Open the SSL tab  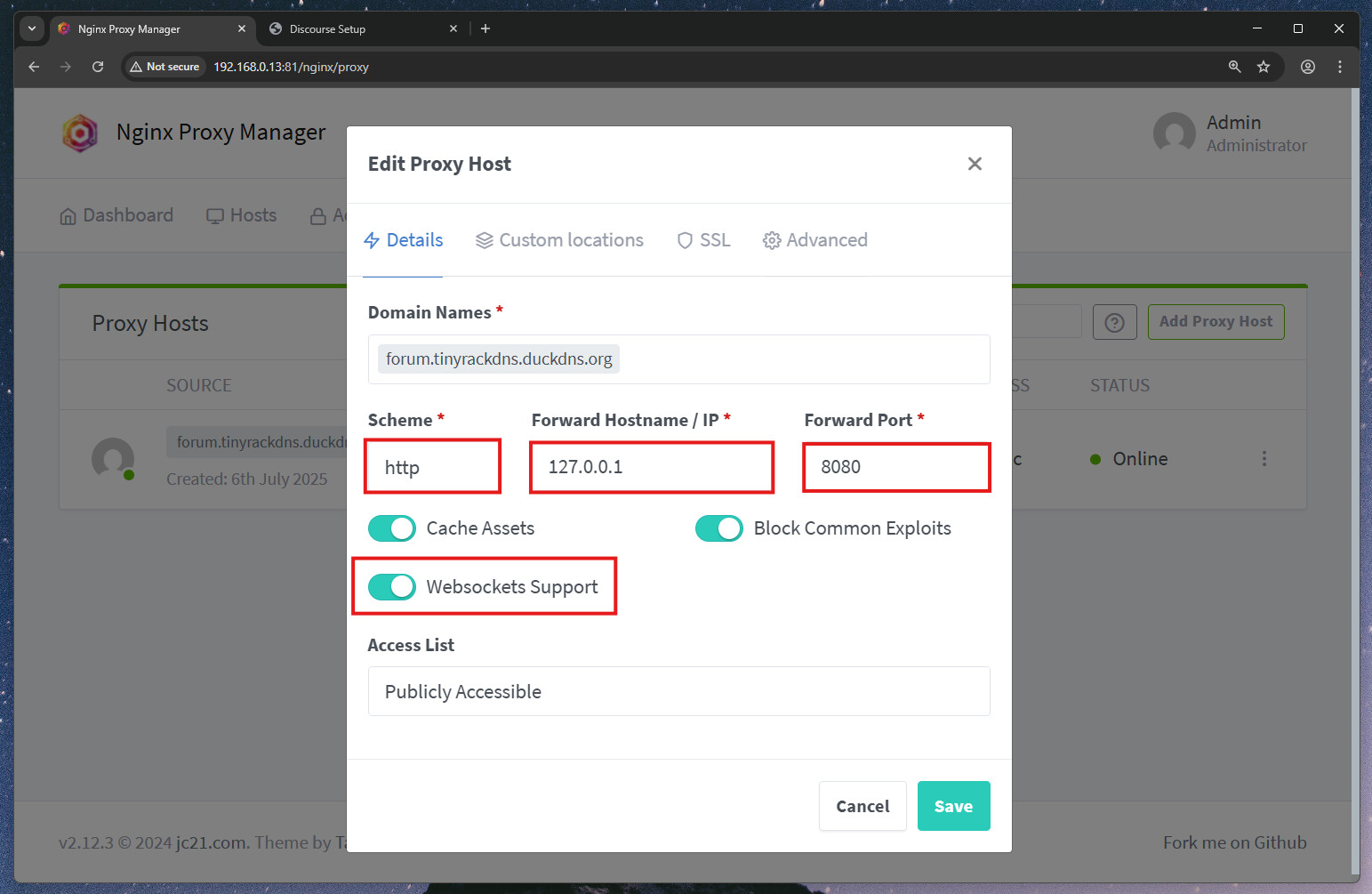click(x=703, y=240)
